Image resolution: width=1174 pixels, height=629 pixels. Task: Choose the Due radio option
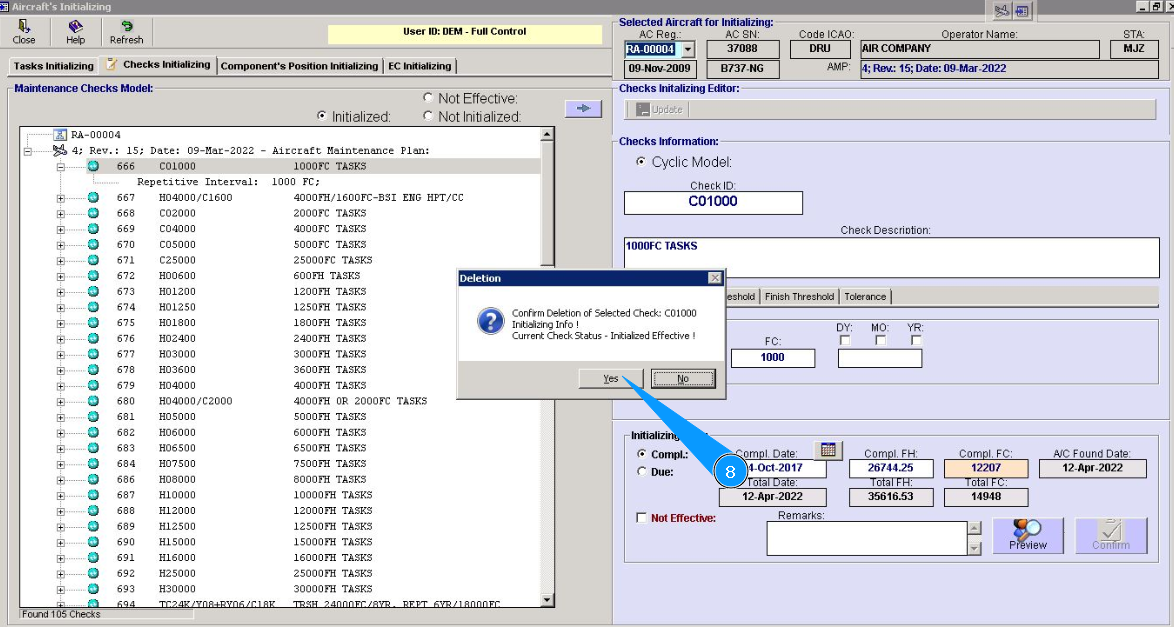[642, 472]
